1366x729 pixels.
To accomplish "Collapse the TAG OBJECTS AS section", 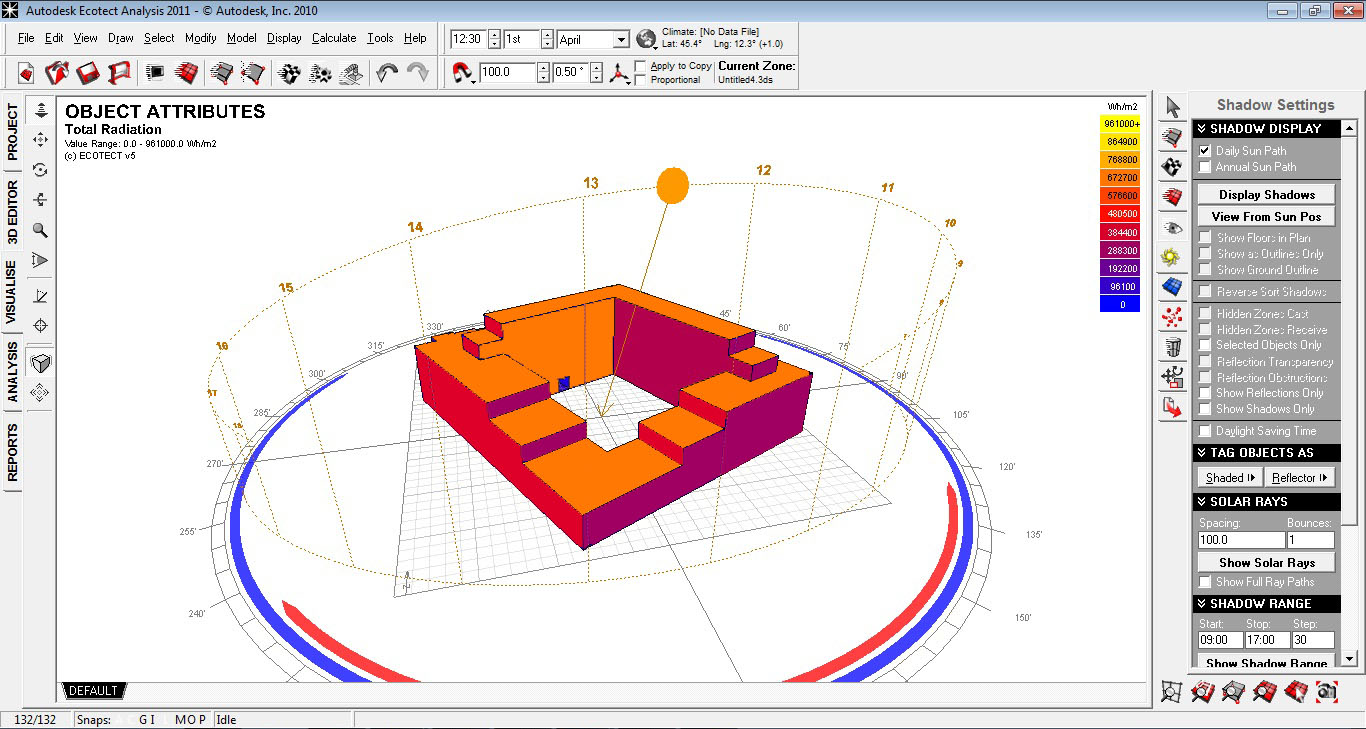I will [x=1266, y=453].
